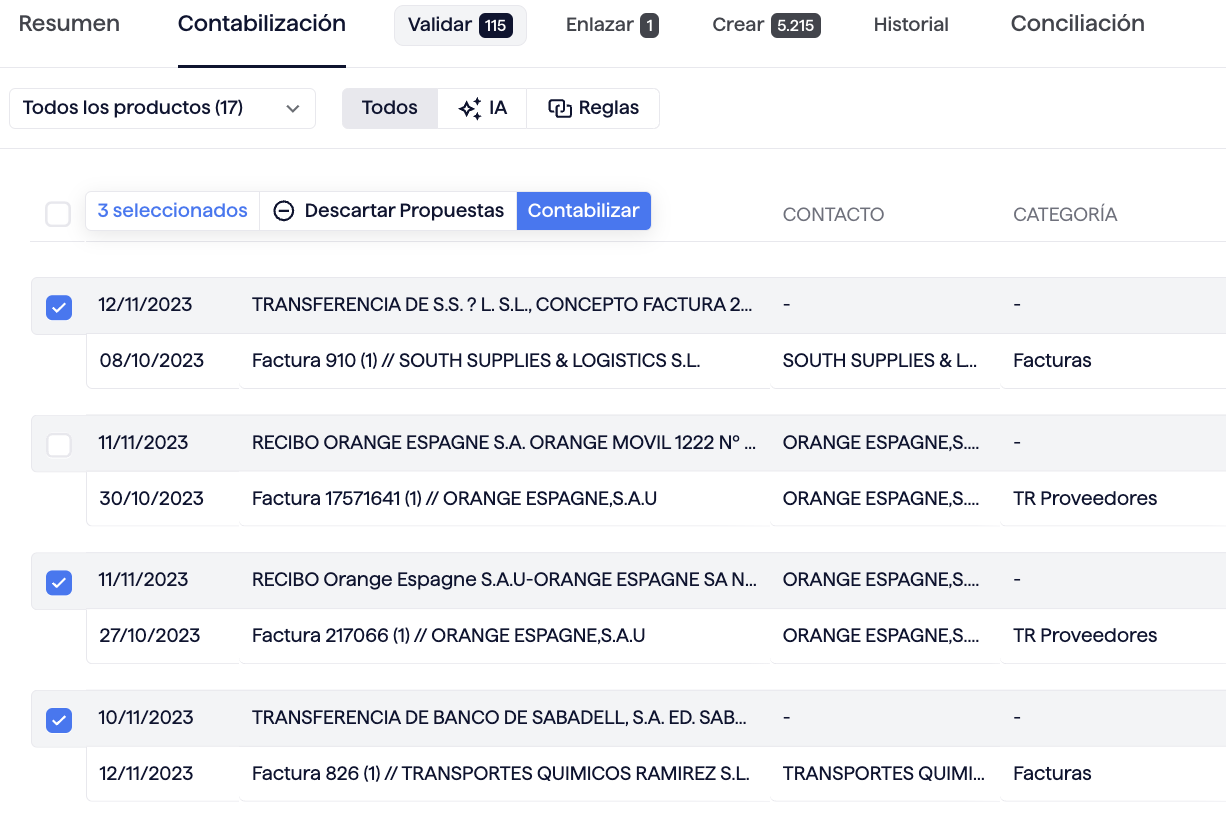
Task: Click TR Proveedores category in Factura 217066 row
Action: [x=1085, y=636]
